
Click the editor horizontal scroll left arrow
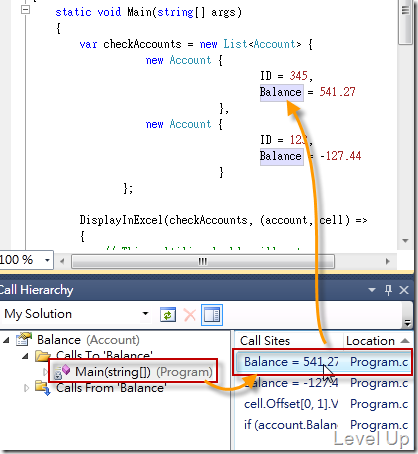tap(62, 261)
